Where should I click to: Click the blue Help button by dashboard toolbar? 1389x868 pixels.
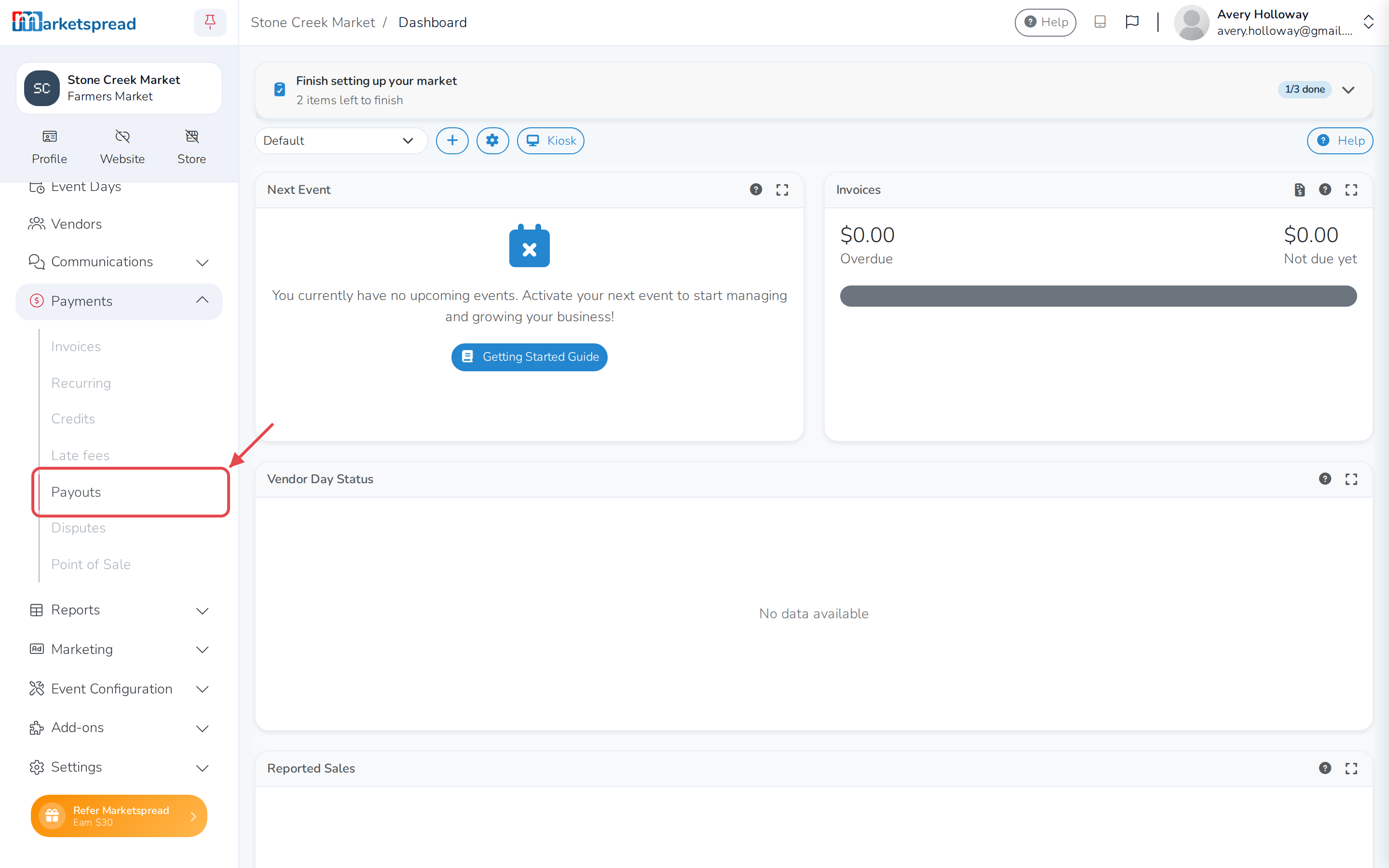[x=1340, y=141]
